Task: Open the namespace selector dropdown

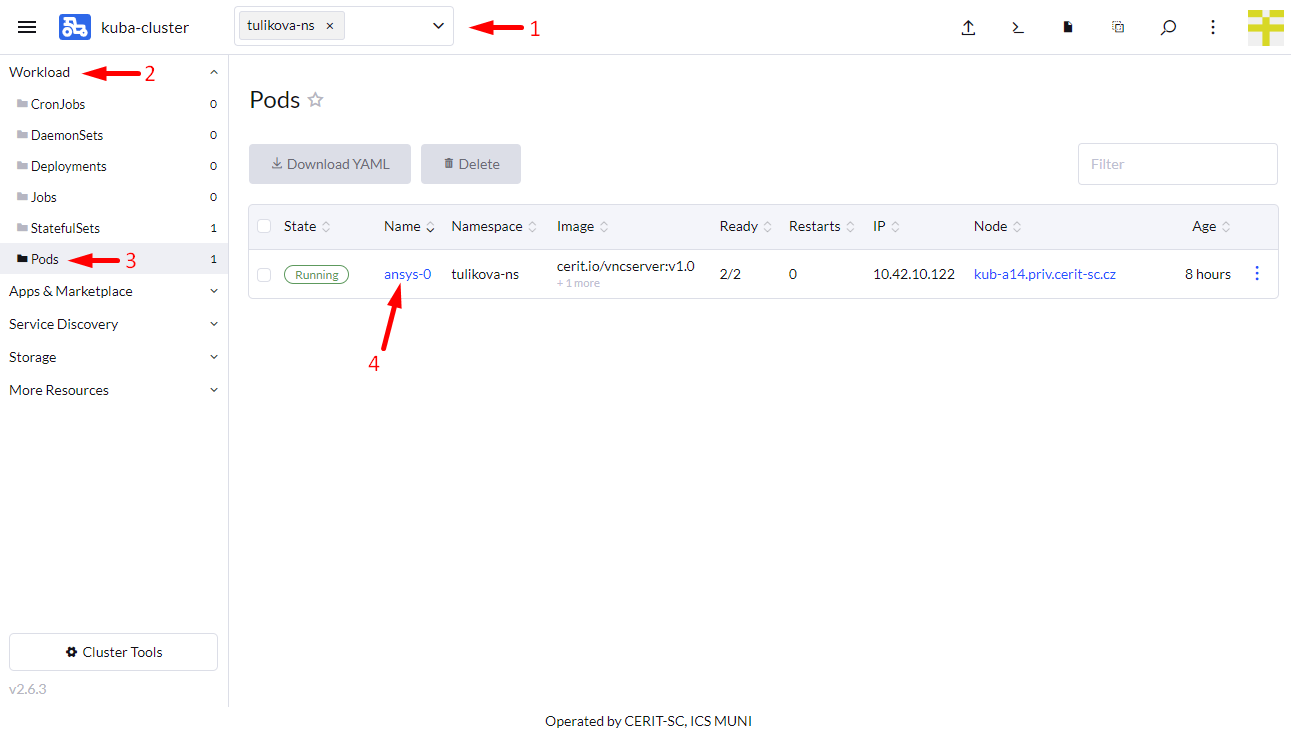Action: click(438, 26)
